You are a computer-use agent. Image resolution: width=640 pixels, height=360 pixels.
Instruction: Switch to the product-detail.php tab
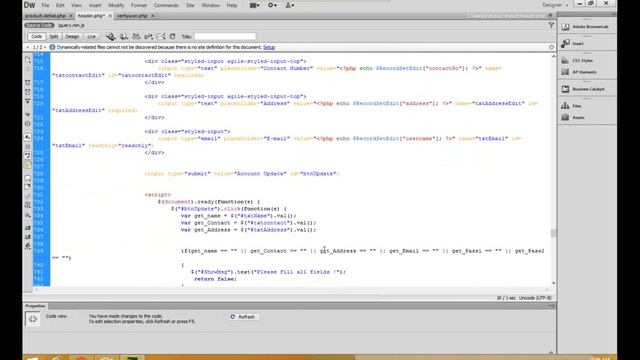pyautogui.click(x=45, y=16)
